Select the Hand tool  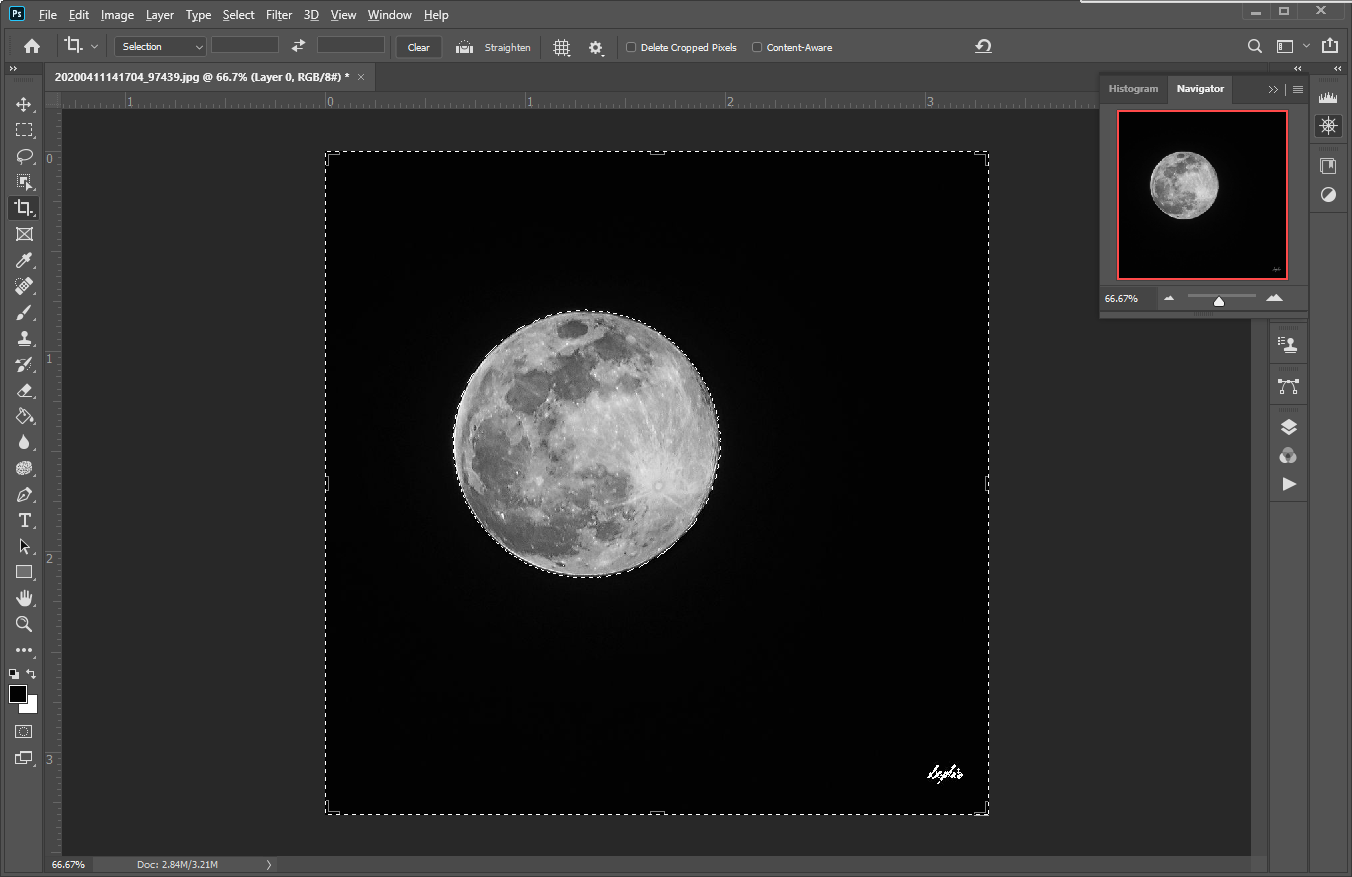(x=24, y=598)
